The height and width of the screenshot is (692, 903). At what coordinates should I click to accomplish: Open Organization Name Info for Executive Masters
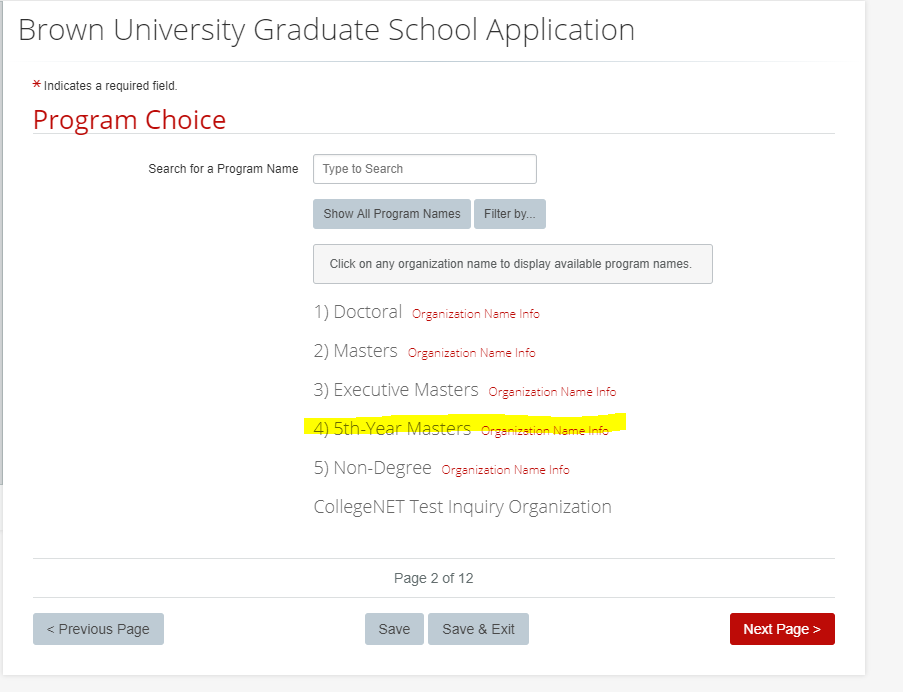point(552,392)
